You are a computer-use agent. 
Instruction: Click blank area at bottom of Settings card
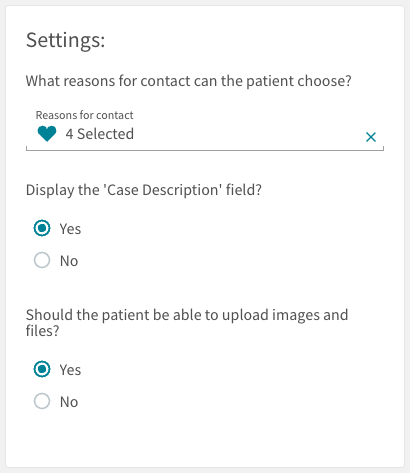(x=205, y=442)
